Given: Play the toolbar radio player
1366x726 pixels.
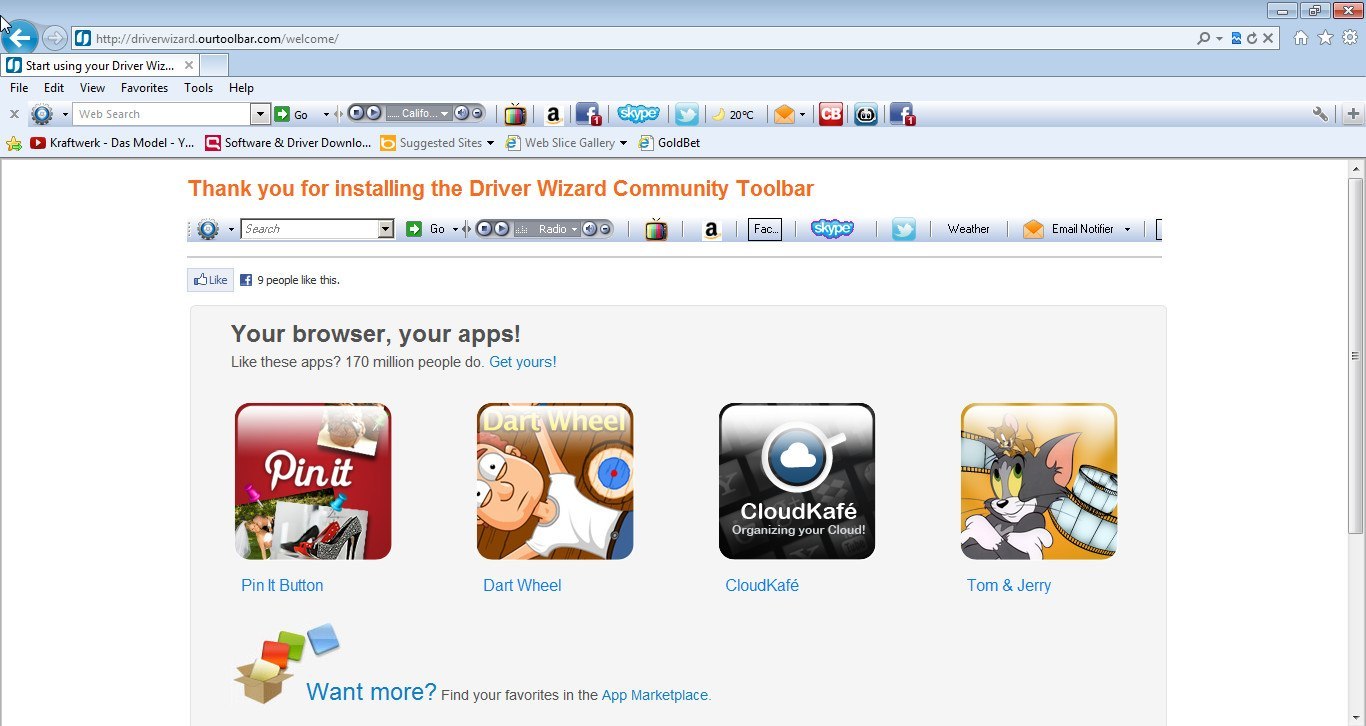Looking at the screenshot, I should (x=373, y=114).
